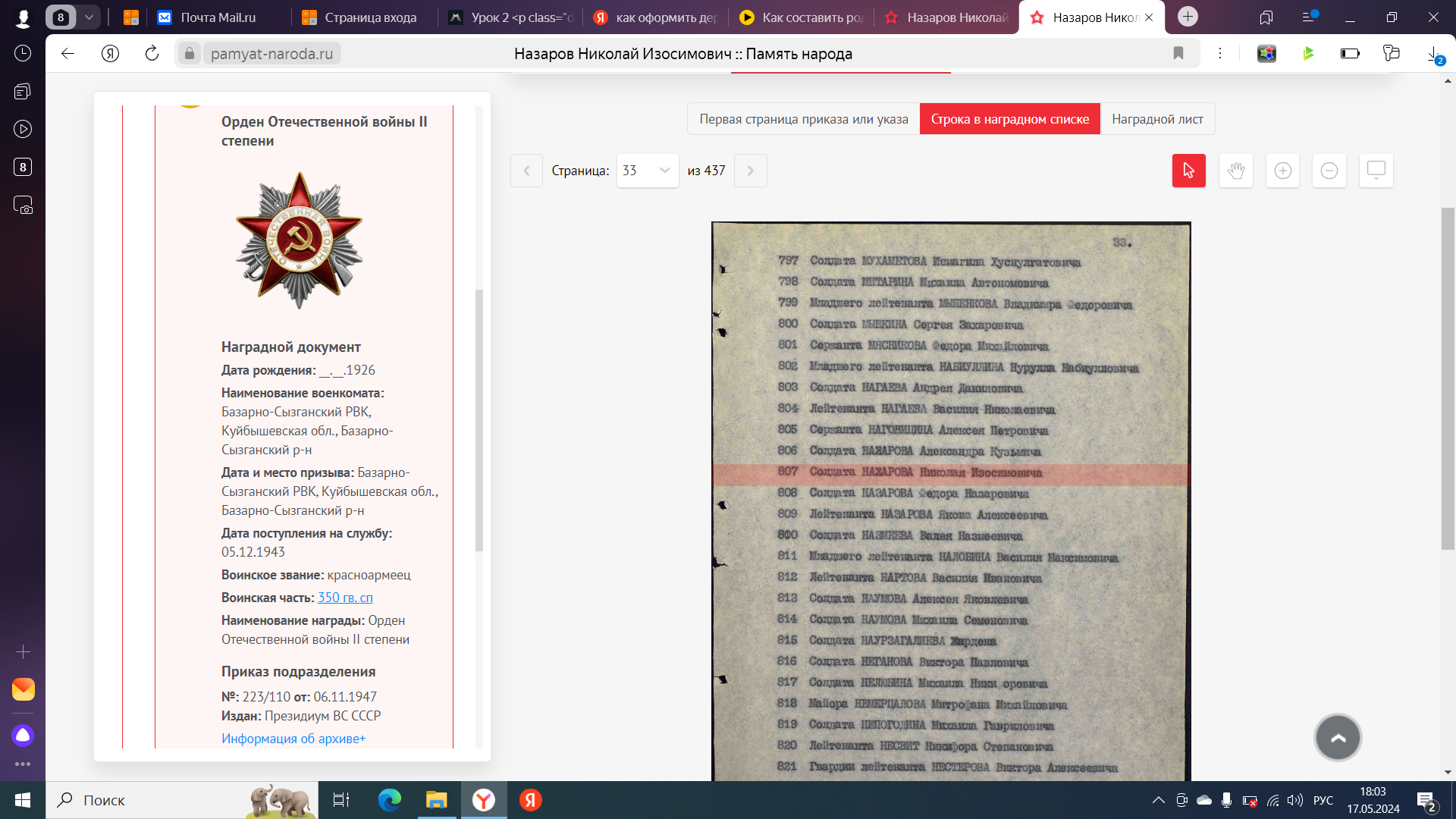The height and width of the screenshot is (819, 1456).
Task: Open Первая страница приказа или указа tab
Action: pos(803,119)
